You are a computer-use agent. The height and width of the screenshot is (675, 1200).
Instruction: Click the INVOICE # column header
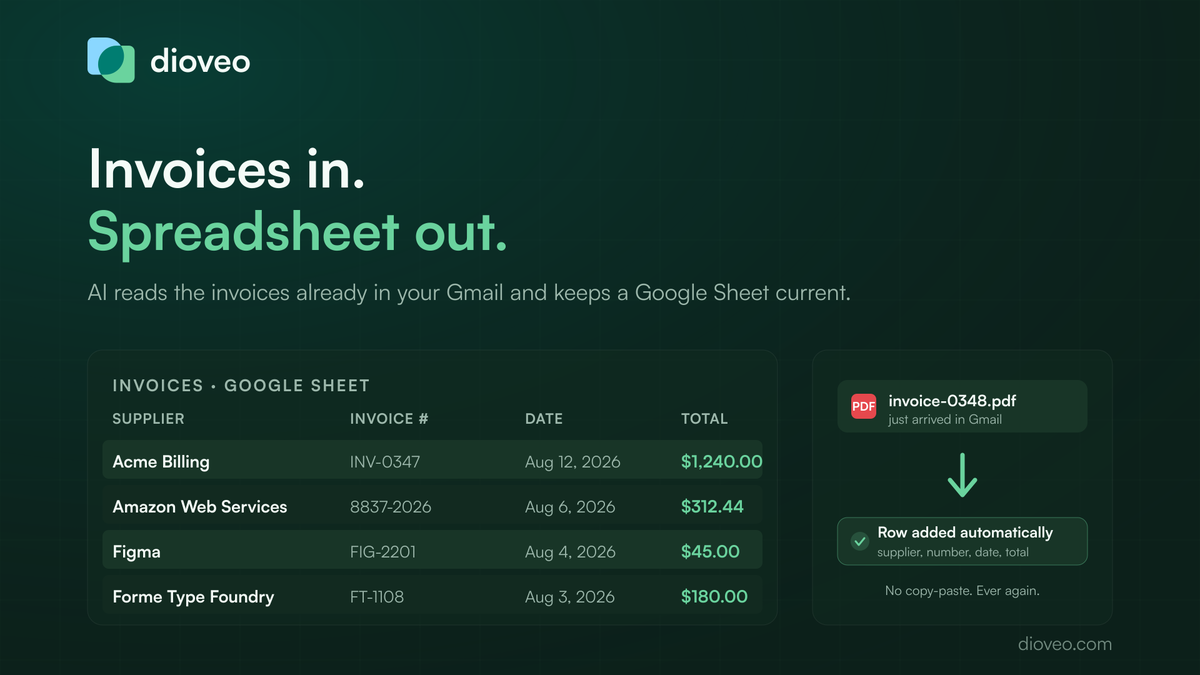coord(389,419)
